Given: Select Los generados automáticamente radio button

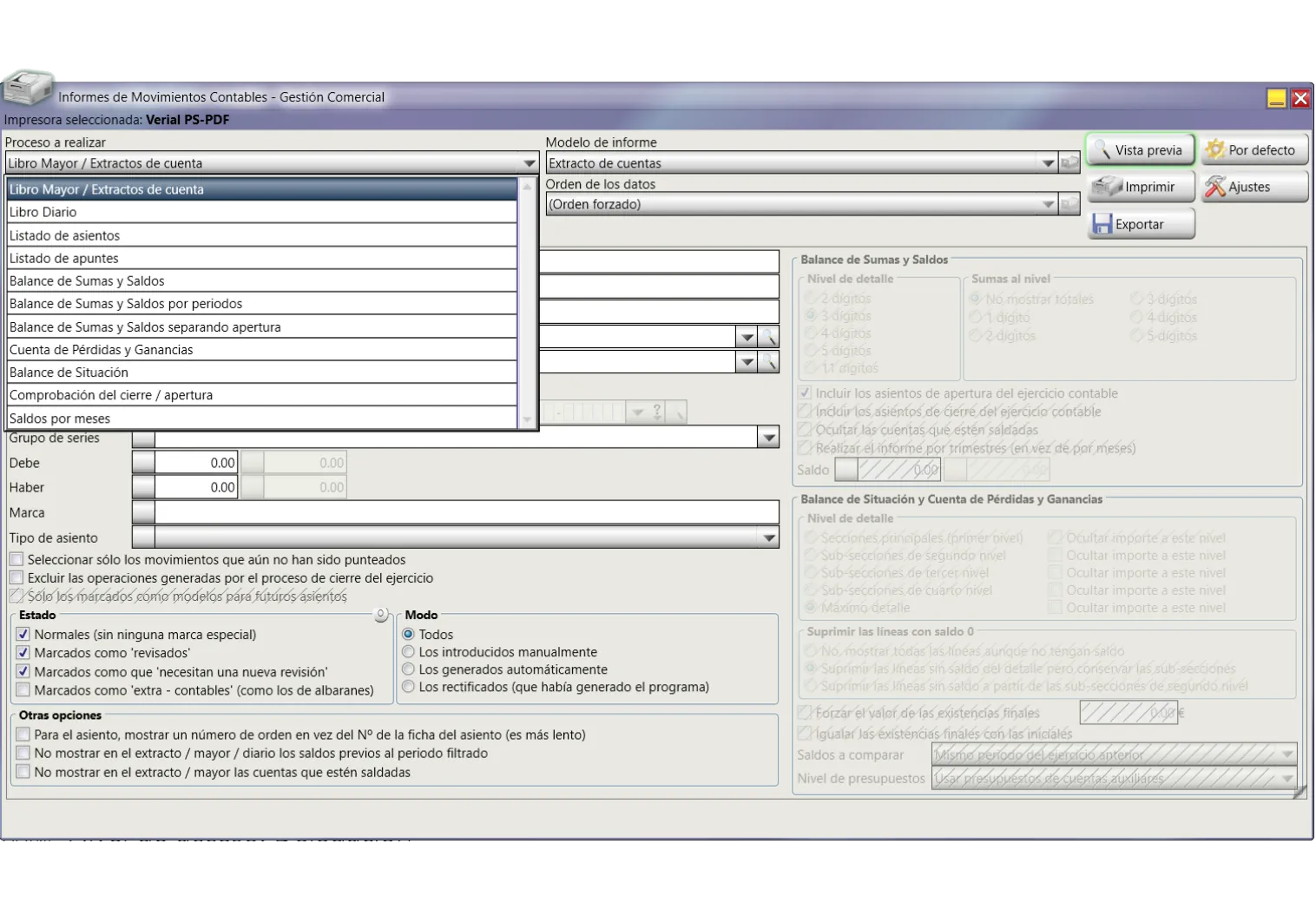Looking at the screenshot, I should point(408,669).
